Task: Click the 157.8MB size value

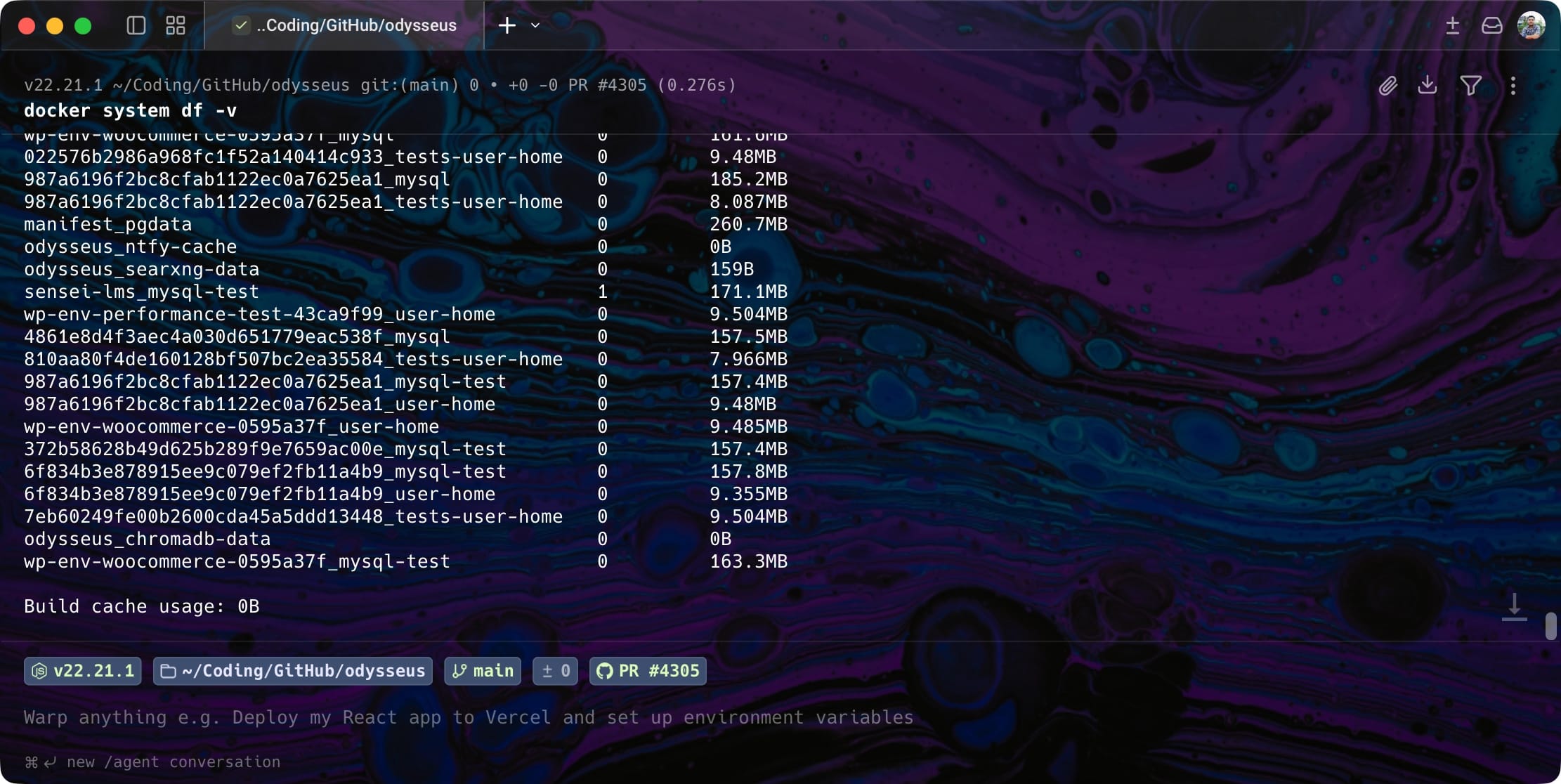Action: (749, 472)
